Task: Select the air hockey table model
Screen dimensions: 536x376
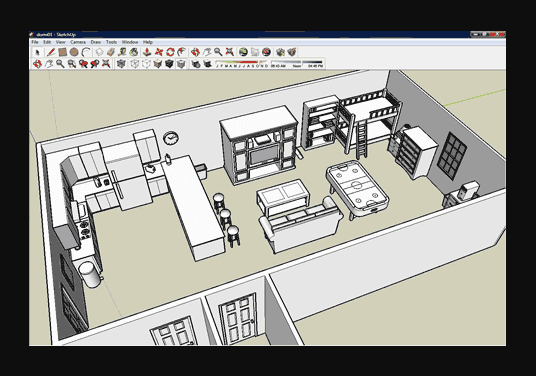Action: coord(357,190)
